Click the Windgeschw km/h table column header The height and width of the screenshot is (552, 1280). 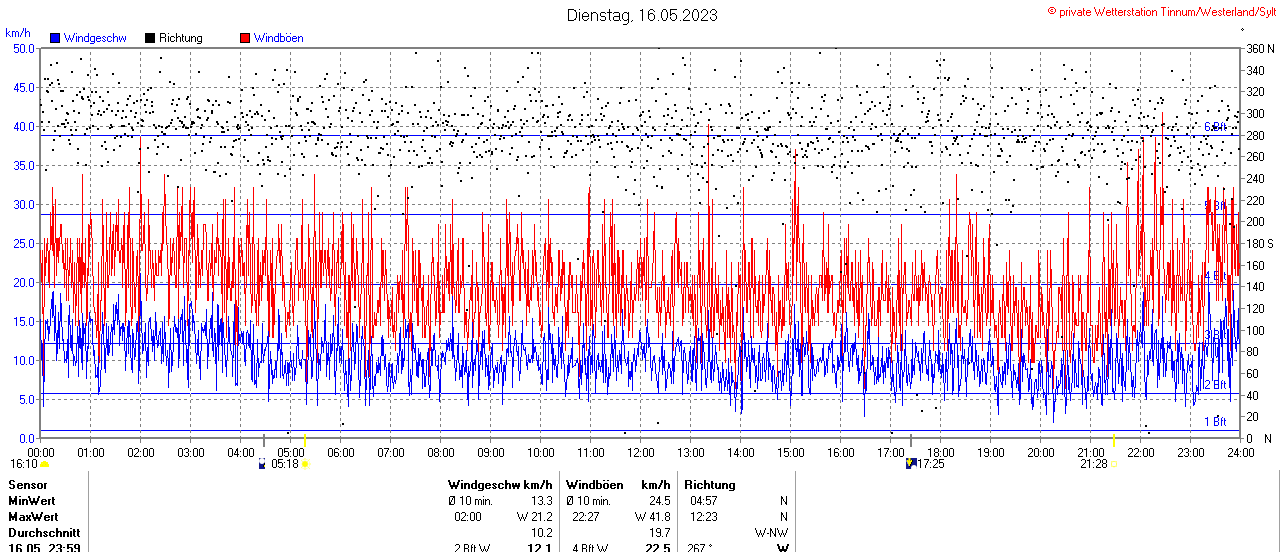click(501, 484)
